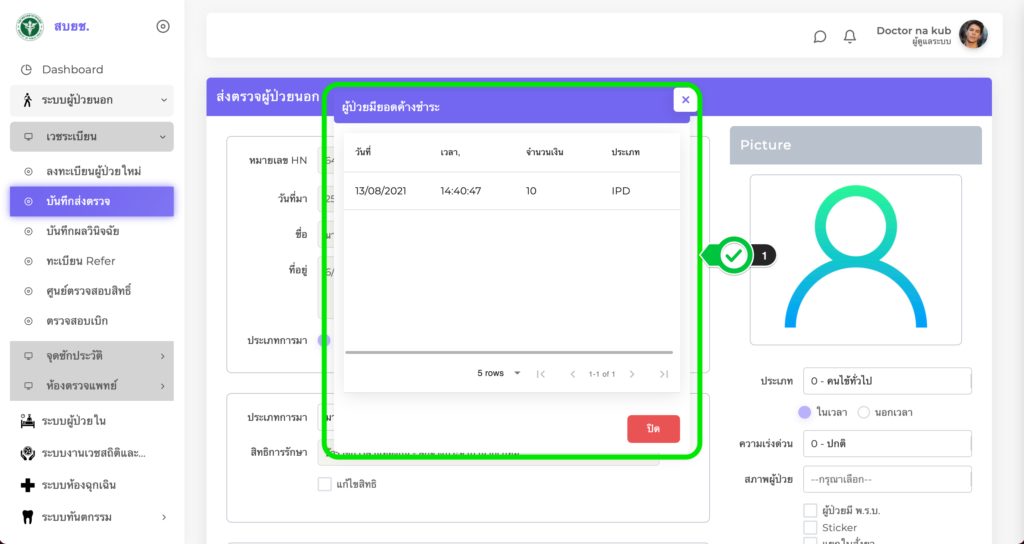The width and height of the screenshot is (1024, 544).
Task: Jump to last page in table pagination
Action: pyautogui.click(x=663, y=374)
